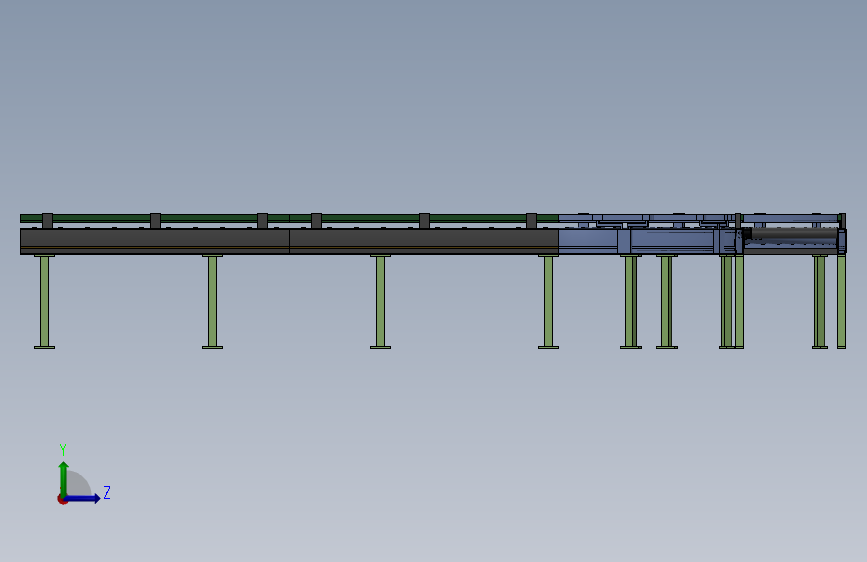This screenshot has height=562, width=867.
Task: Click the "Y" label on the orientation triad
Action: coord(63,450)
